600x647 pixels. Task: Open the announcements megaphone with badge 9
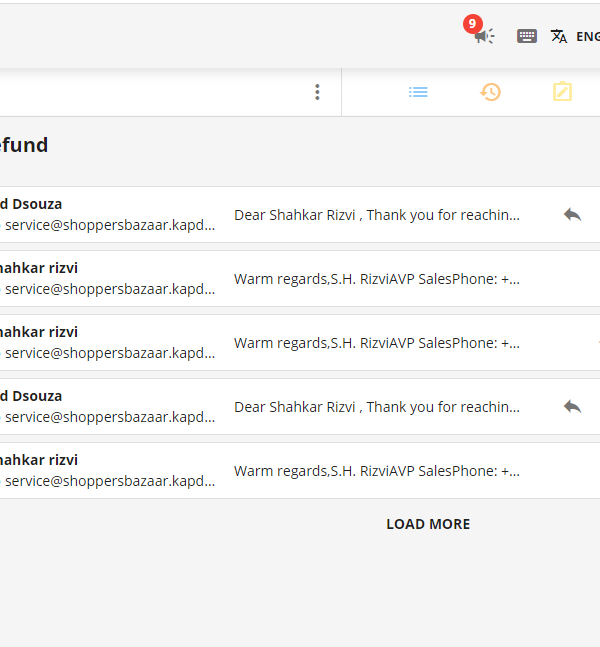484,36
